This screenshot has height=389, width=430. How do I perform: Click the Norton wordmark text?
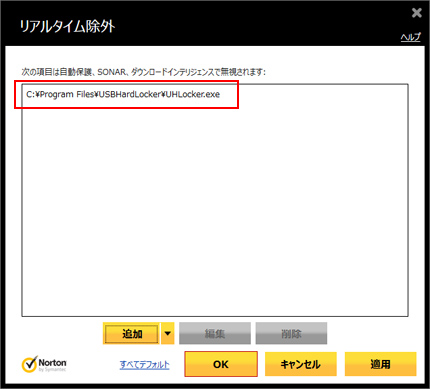52,362
